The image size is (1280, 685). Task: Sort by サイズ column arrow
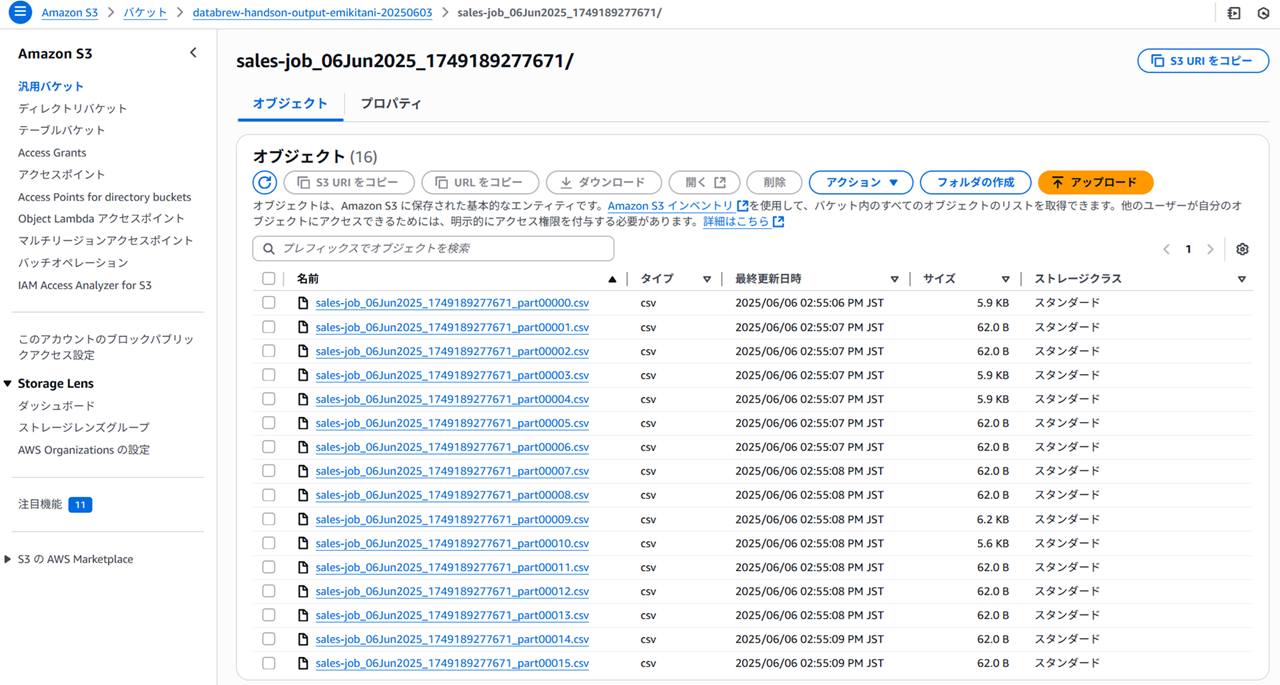click(x=1006, y=279)
